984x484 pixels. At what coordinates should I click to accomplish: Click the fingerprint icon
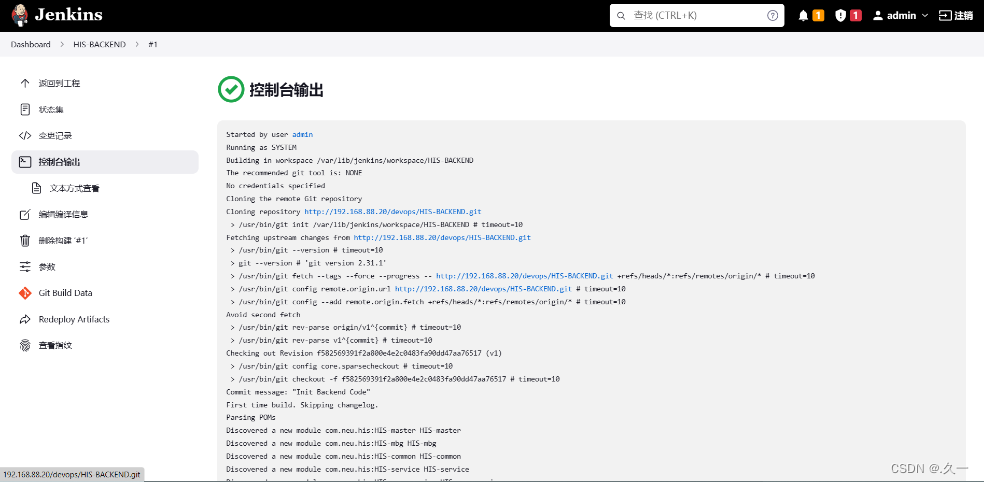point(25,345)
